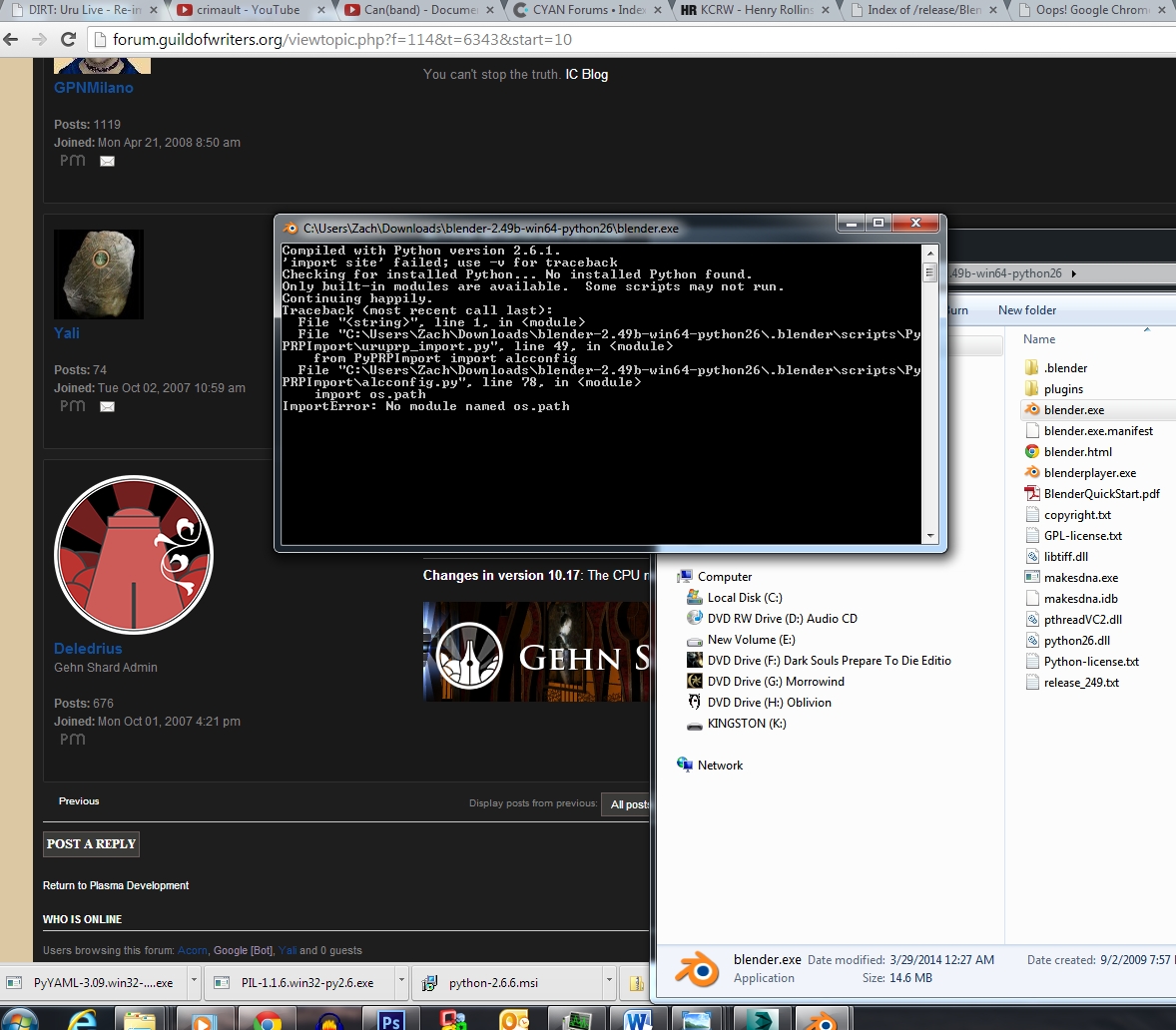Select the blender.exe file icon
The height and width of the screenshot is (1030, 1176).
coord(1032,409)
